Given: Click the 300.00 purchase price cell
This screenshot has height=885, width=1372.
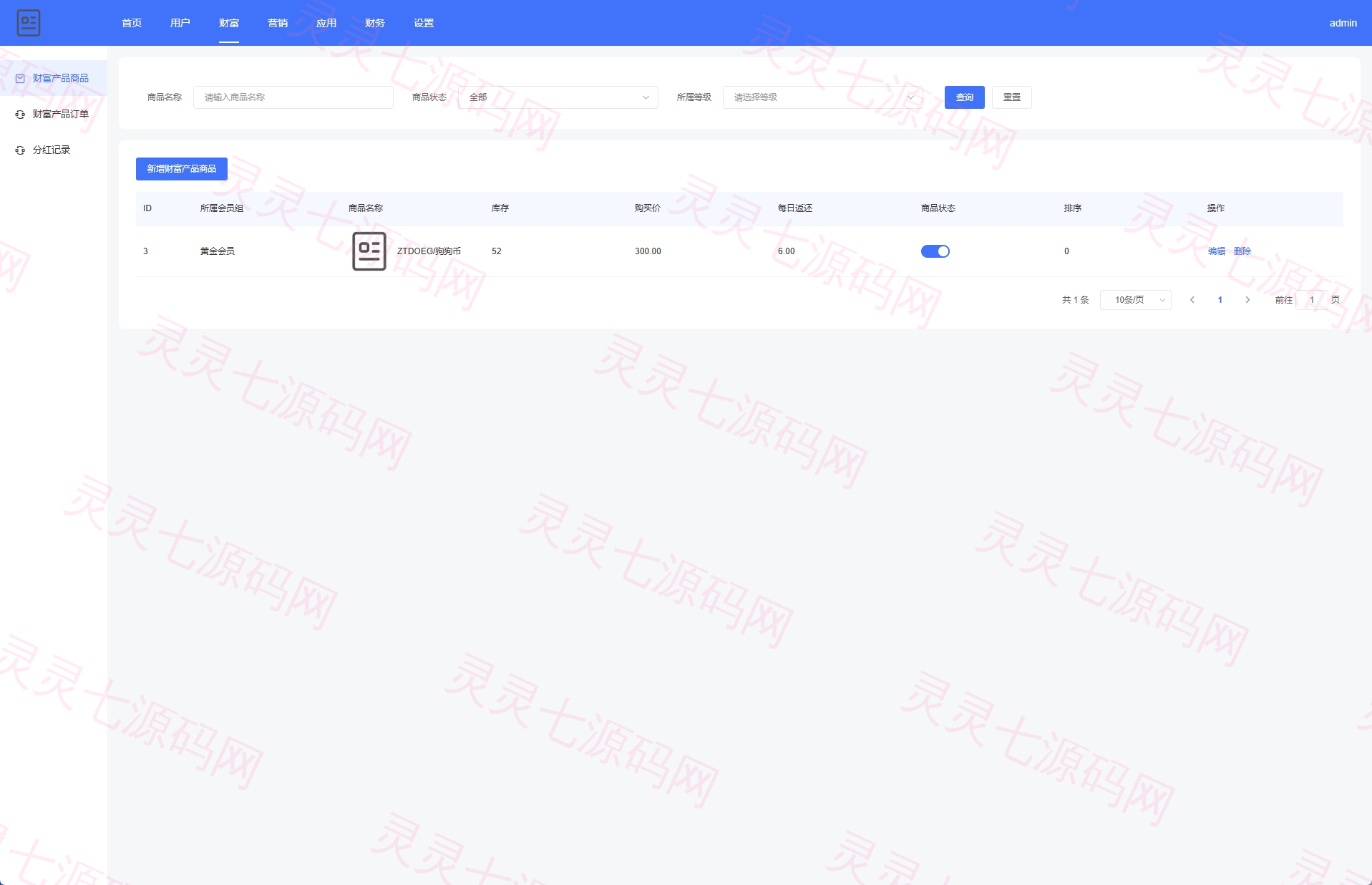Looking at the screenshot, I should click(648, 251).
